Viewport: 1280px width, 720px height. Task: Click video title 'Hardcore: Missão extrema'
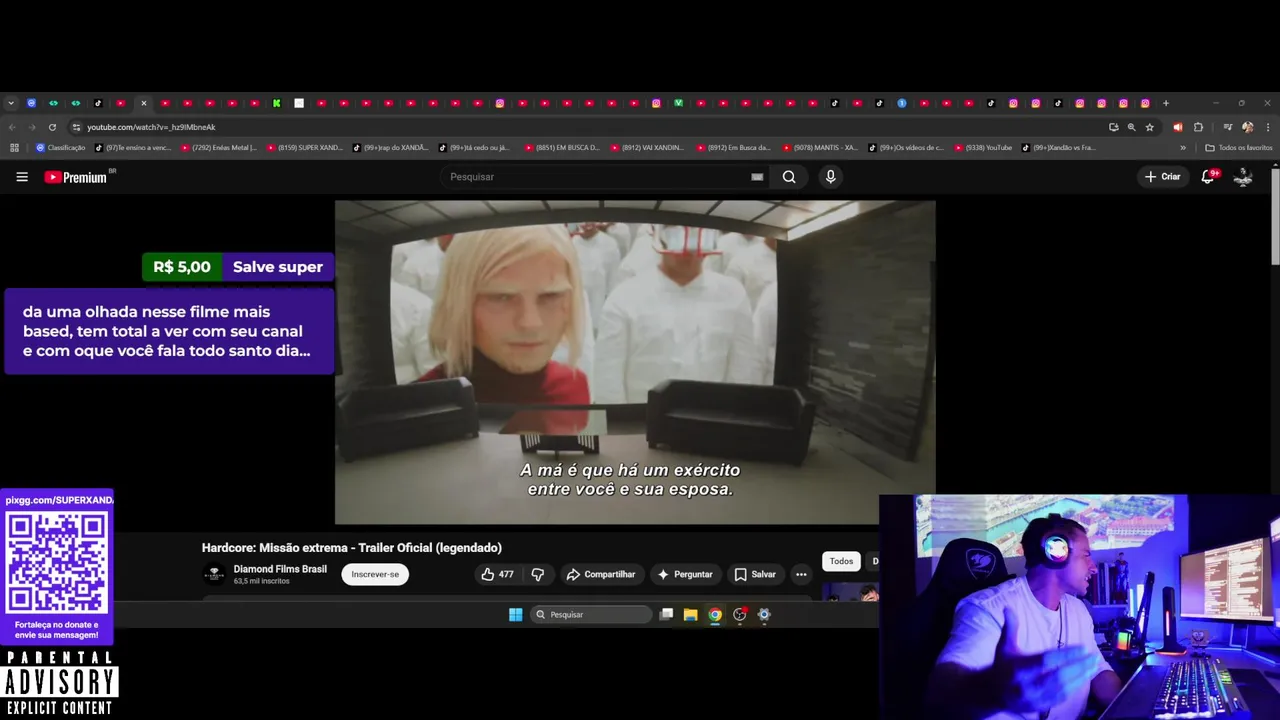tap(352, 547)
